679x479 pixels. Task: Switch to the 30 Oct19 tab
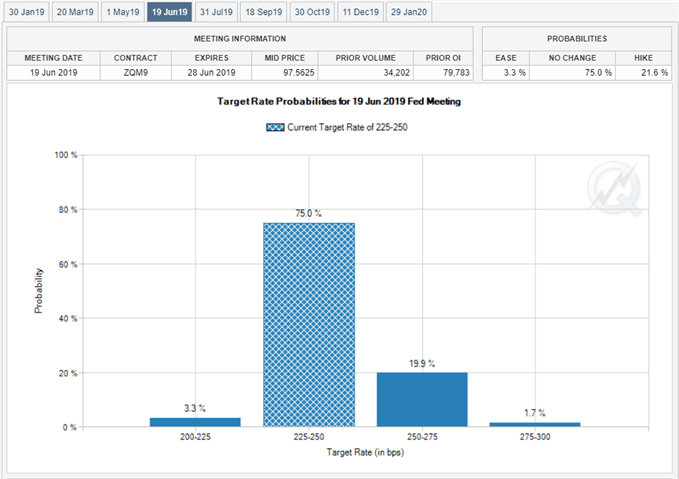click(x=312, y=12)
